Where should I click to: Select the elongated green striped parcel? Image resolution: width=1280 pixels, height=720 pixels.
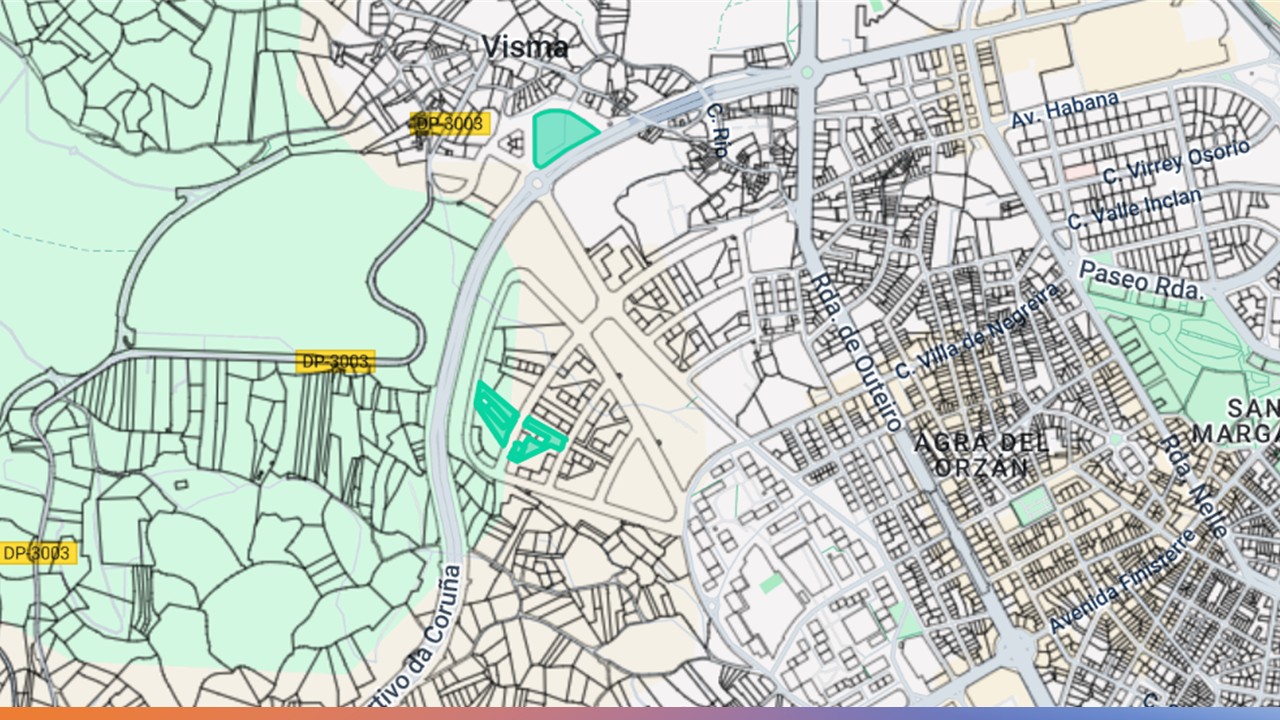point(495,413)
